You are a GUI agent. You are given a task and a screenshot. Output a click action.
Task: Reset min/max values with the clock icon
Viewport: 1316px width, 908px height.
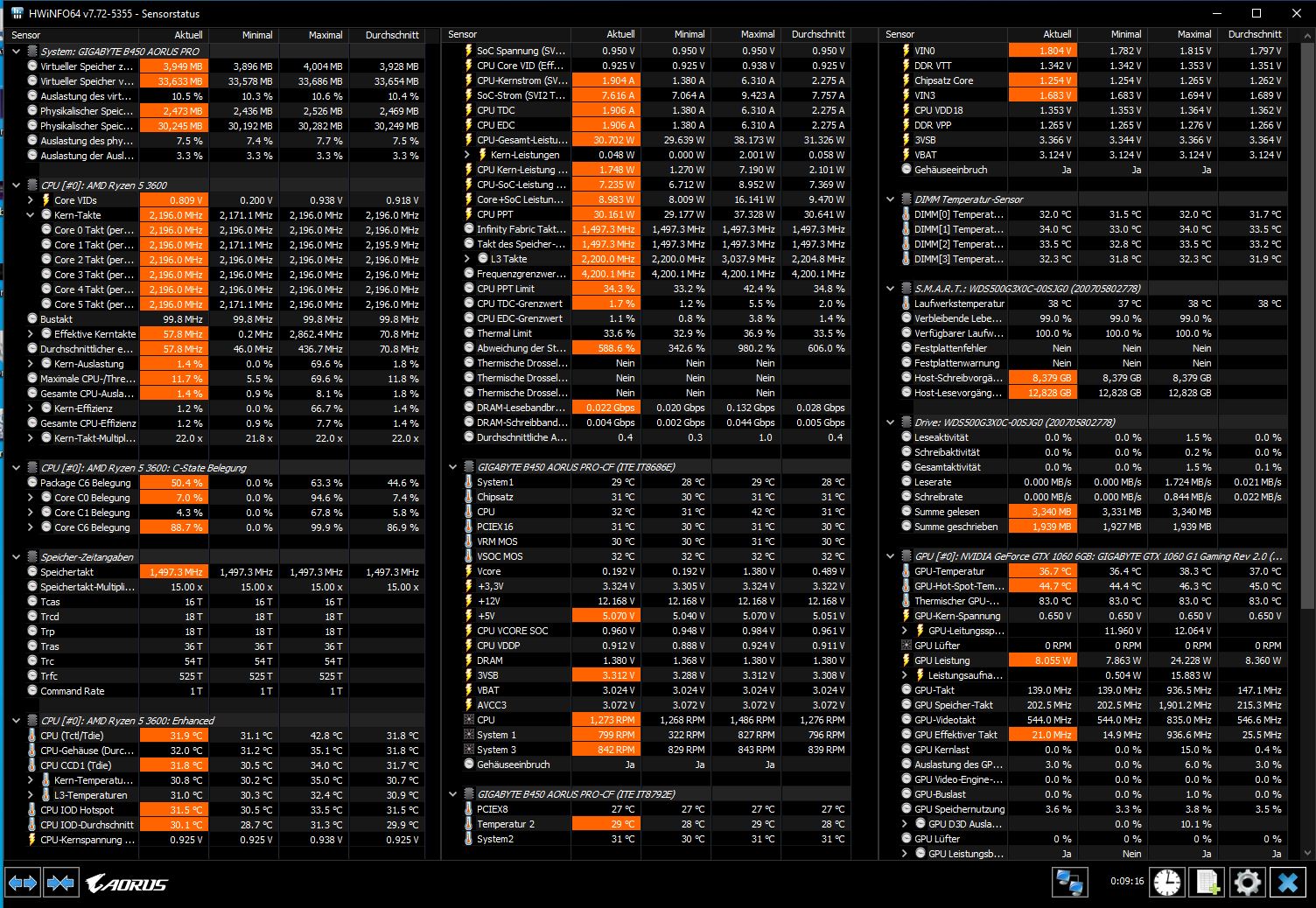[1166, 882]
